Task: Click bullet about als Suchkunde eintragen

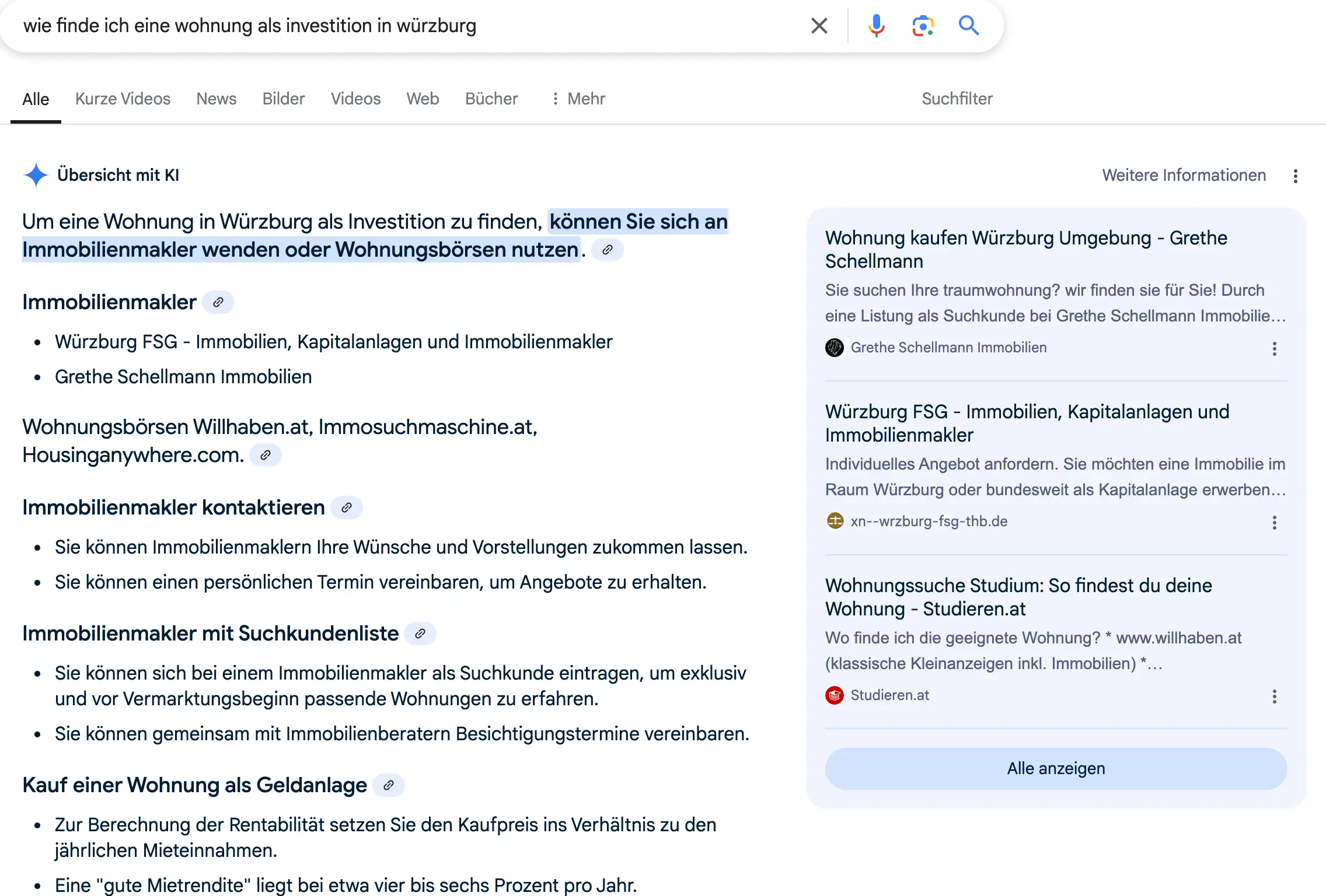Action: (400, 686)
